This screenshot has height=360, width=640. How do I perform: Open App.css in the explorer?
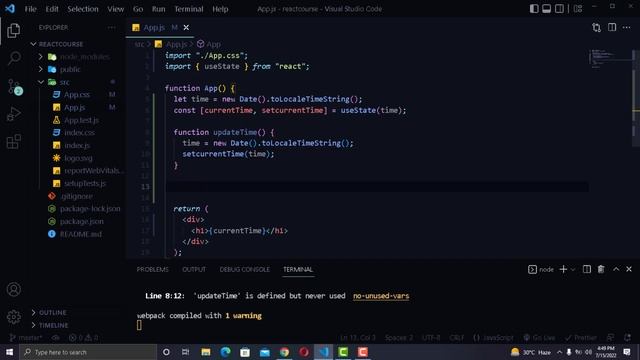tap(76, 95)
